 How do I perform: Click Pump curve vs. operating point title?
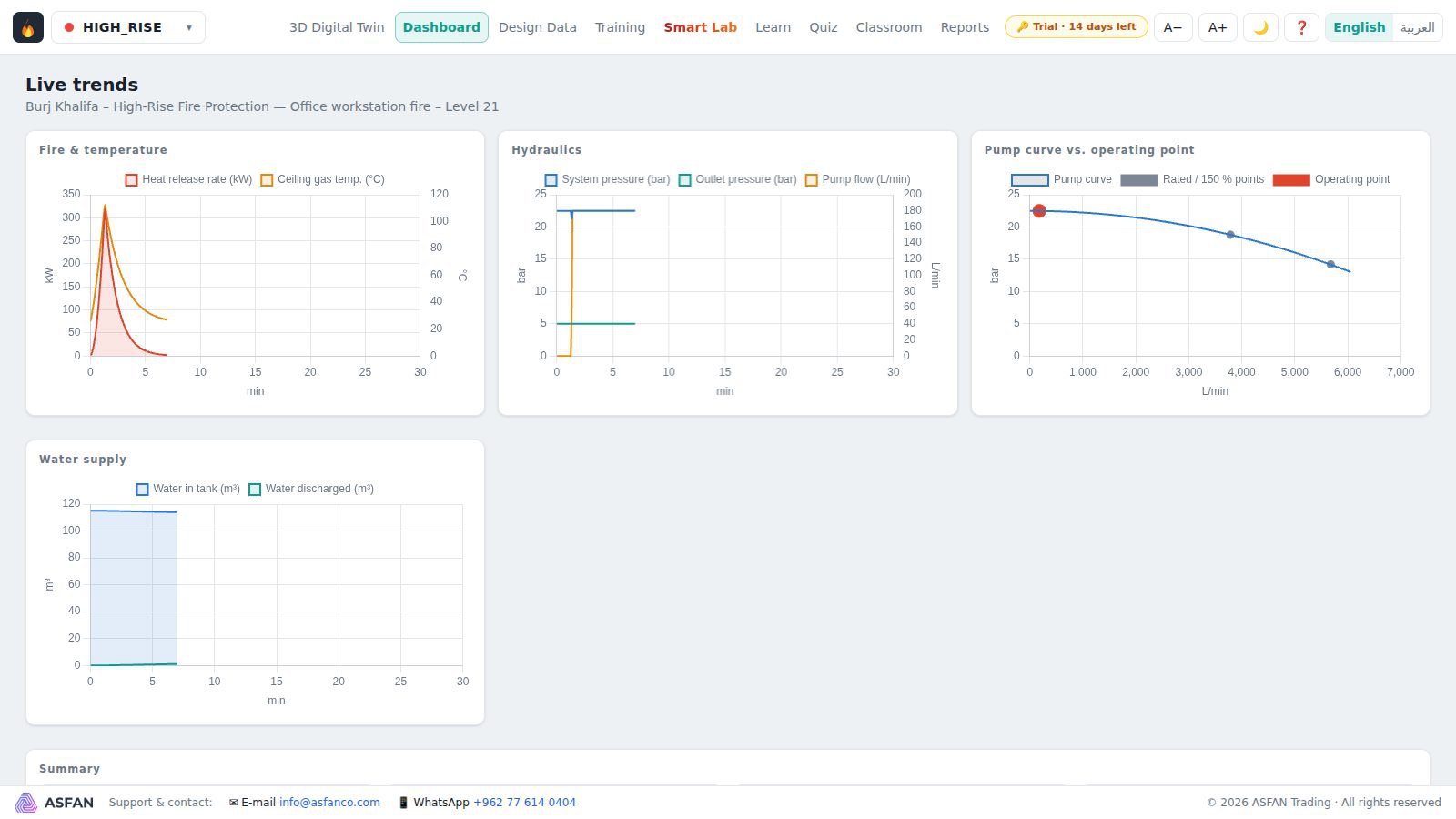[1089, 150]
